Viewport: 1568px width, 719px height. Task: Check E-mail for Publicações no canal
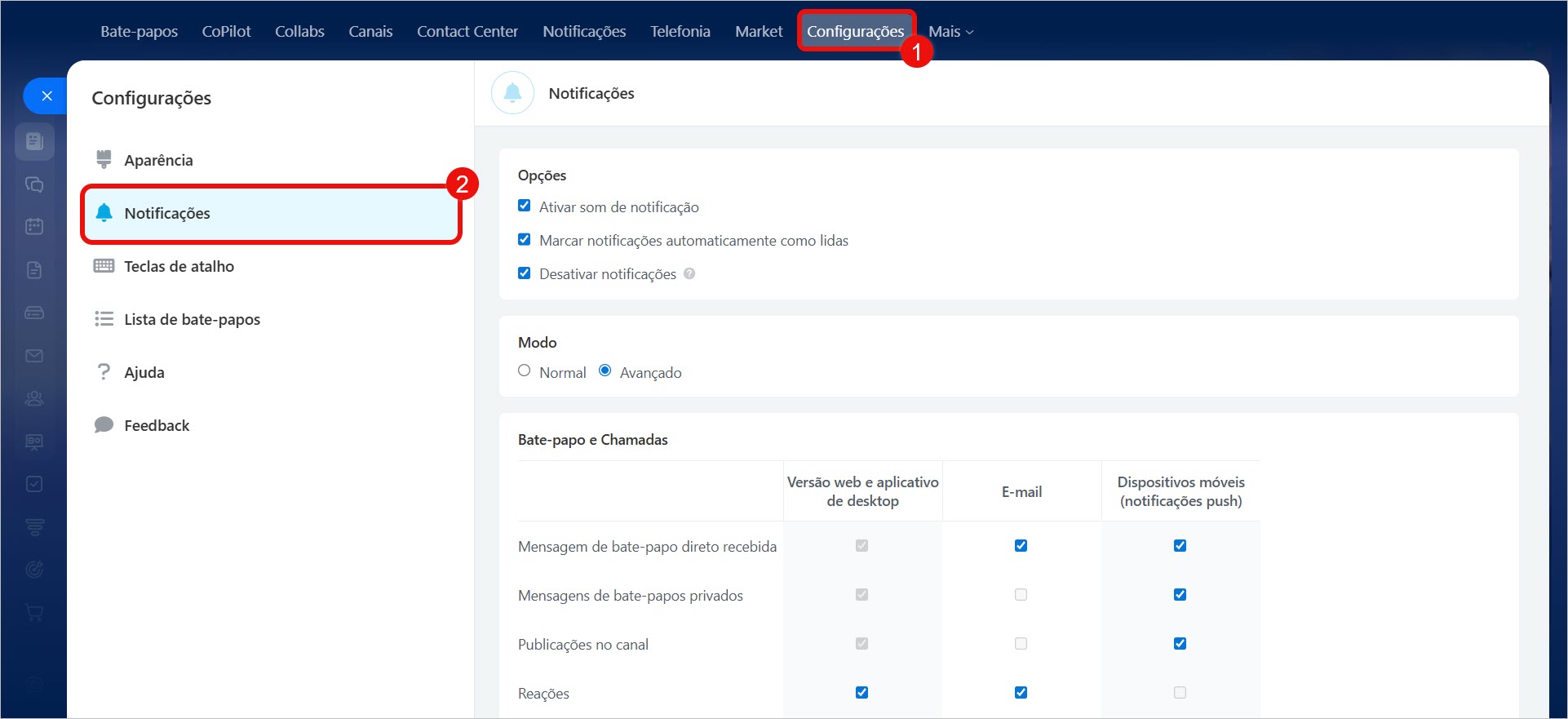(x=1021, y=643)
